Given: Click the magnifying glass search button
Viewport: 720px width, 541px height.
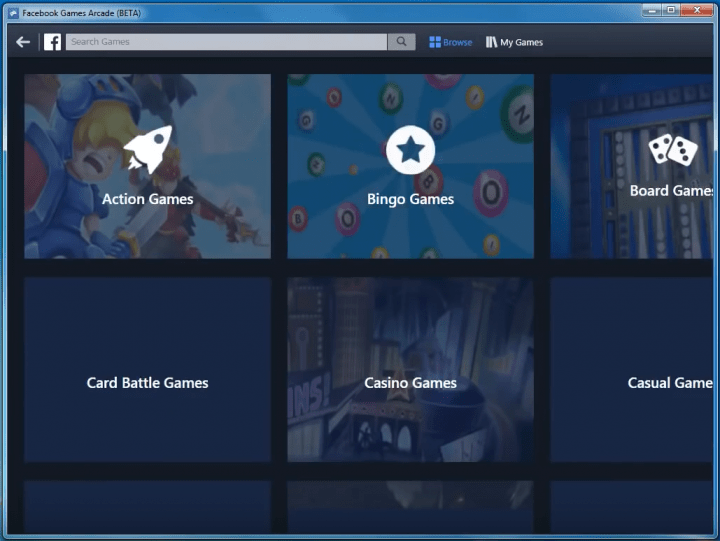Looking at the screenshot, I should coord(401,42).
